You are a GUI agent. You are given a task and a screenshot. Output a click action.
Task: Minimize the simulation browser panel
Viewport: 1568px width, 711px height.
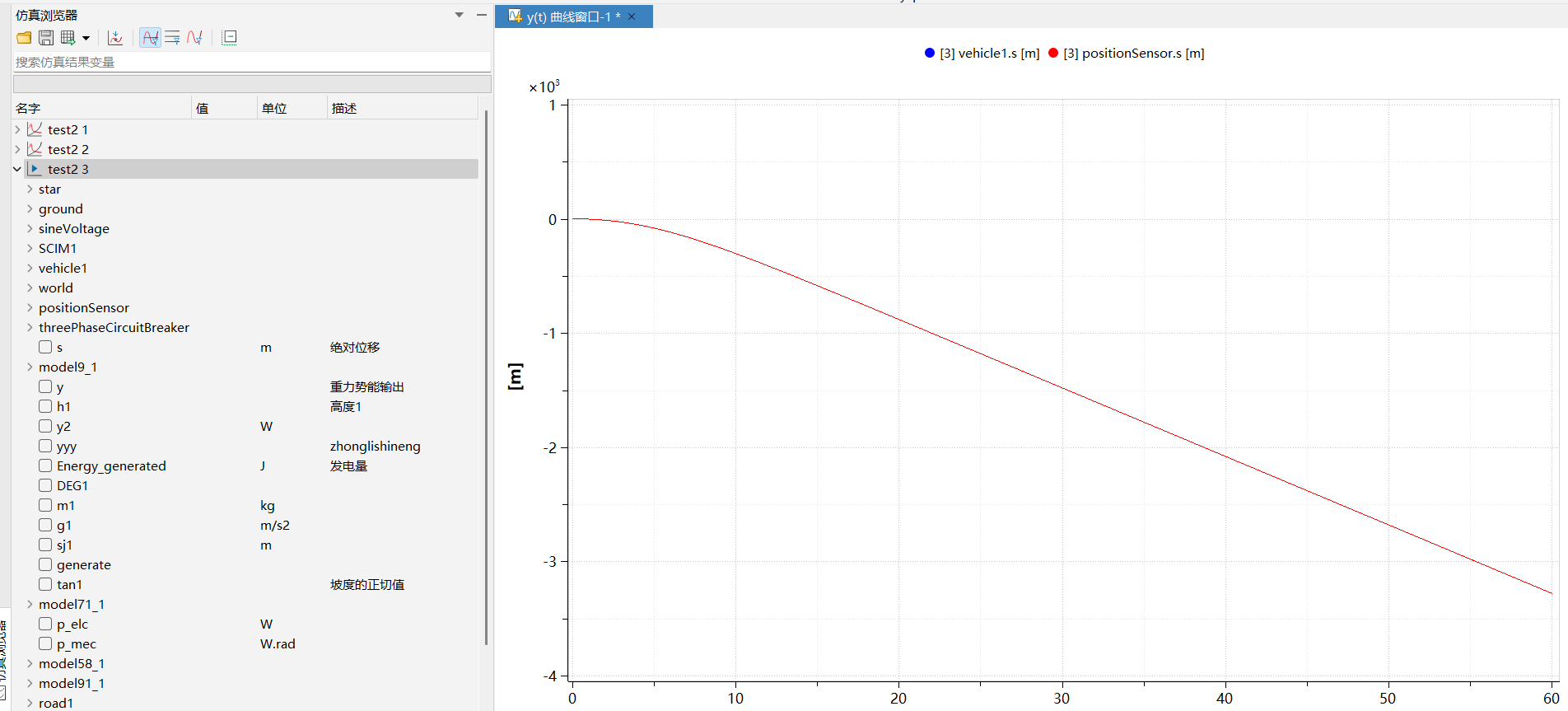[x=482, y=15]
